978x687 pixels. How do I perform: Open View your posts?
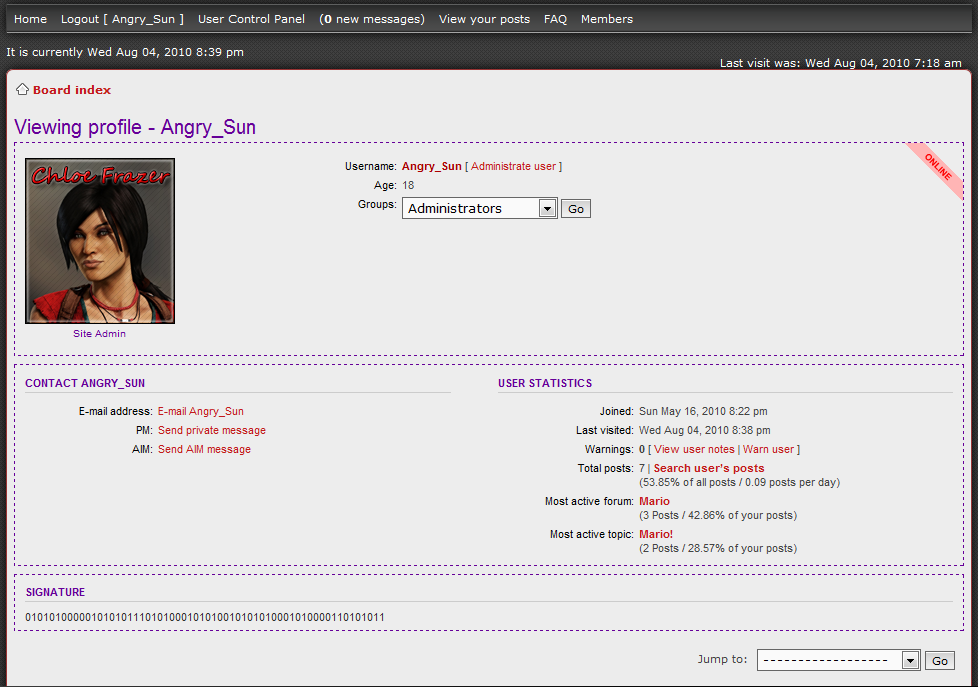click(x=484, y=19)
